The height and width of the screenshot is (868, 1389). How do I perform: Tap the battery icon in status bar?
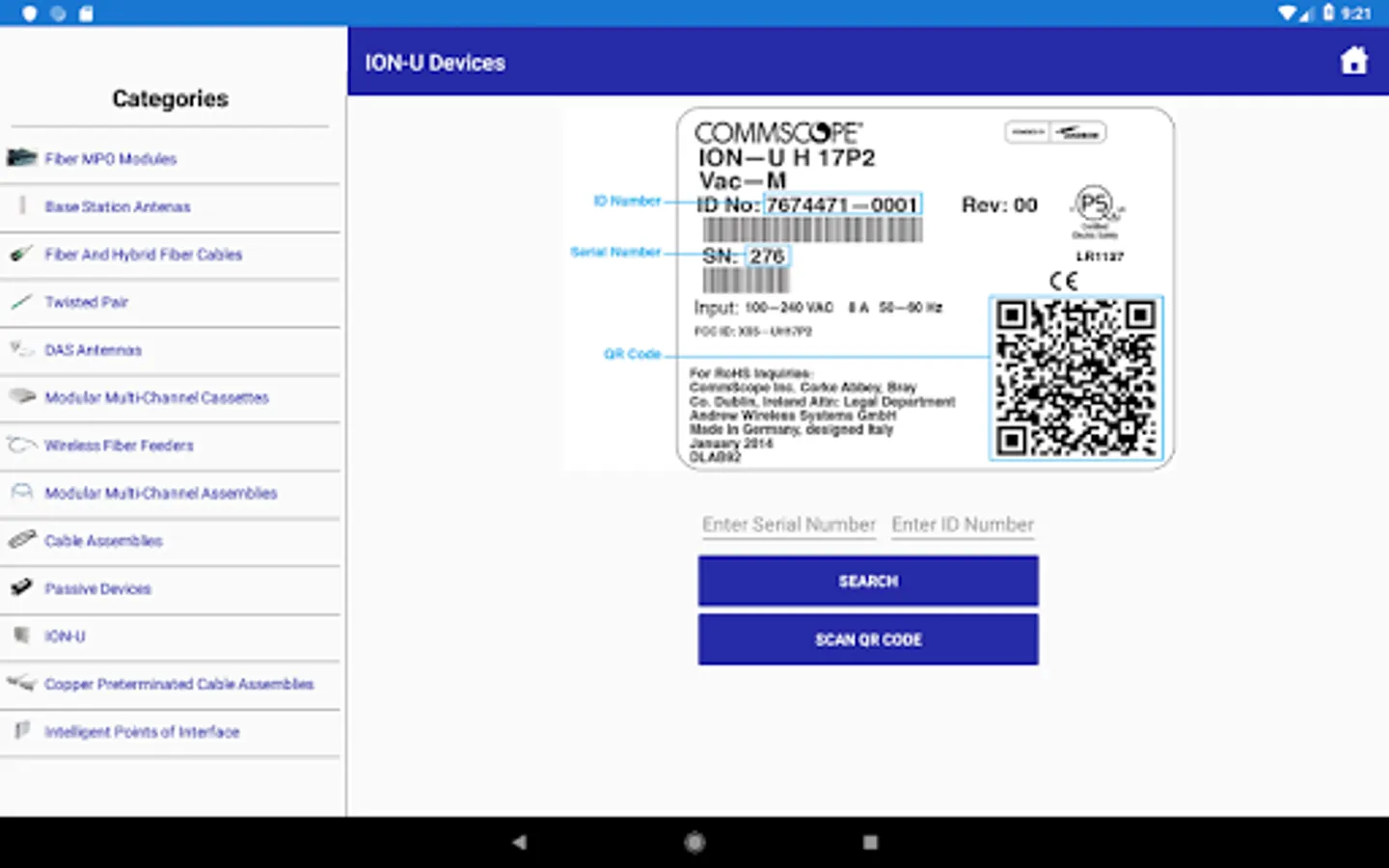(1328, 13)
